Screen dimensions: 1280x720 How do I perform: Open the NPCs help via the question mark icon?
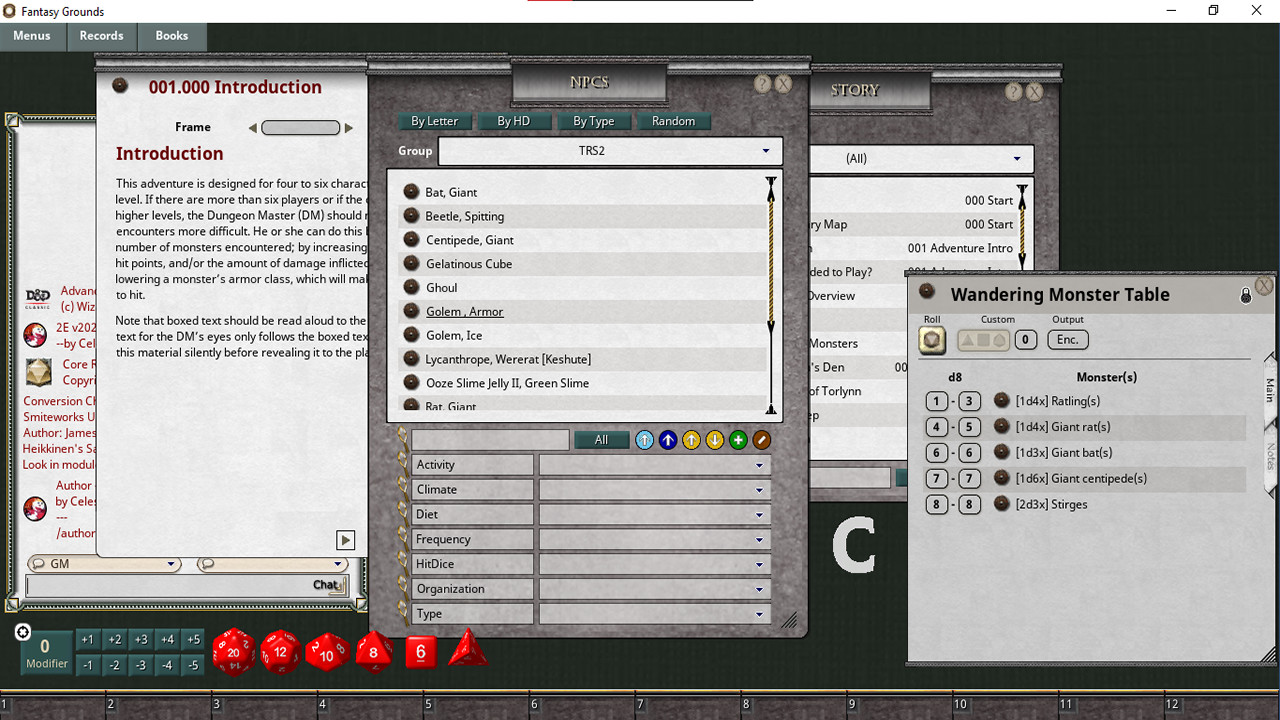762,84
